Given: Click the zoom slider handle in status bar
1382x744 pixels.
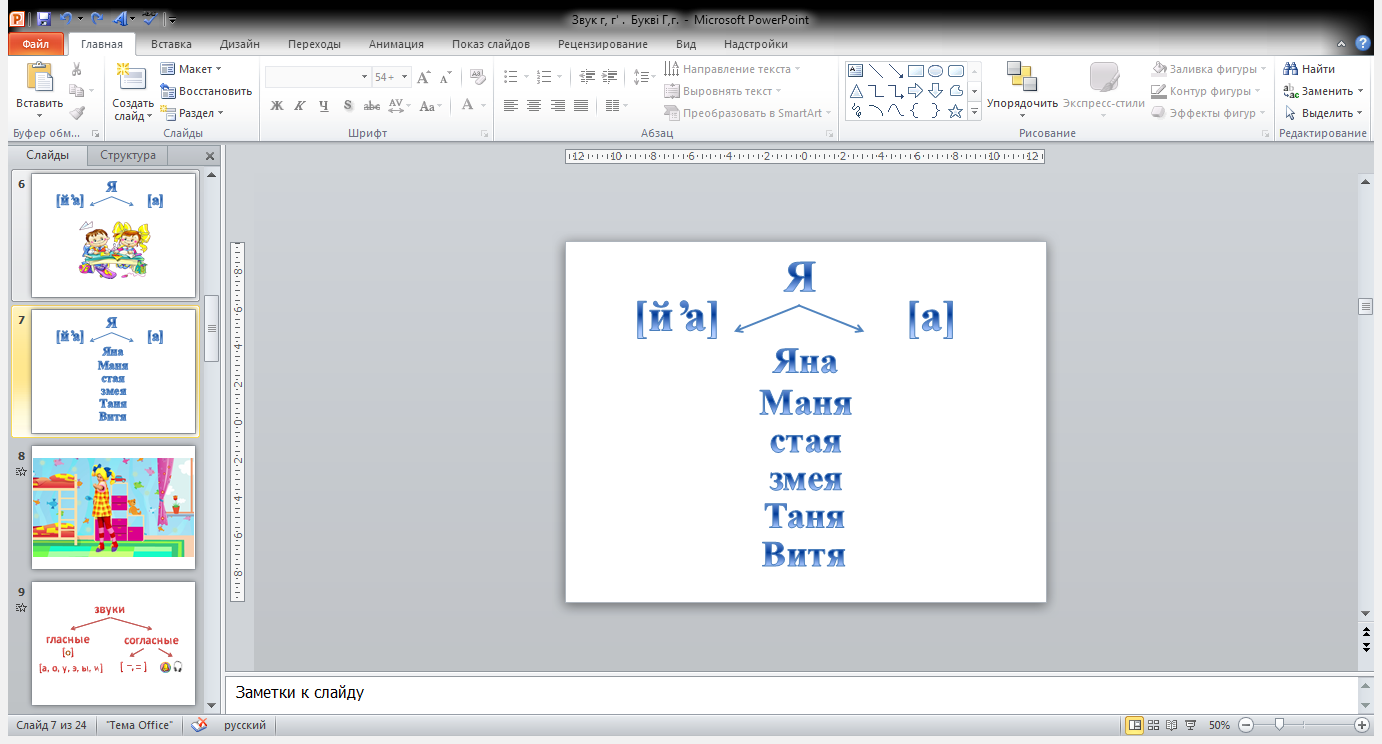Looking at the screenshot, I should [1278, 725].
